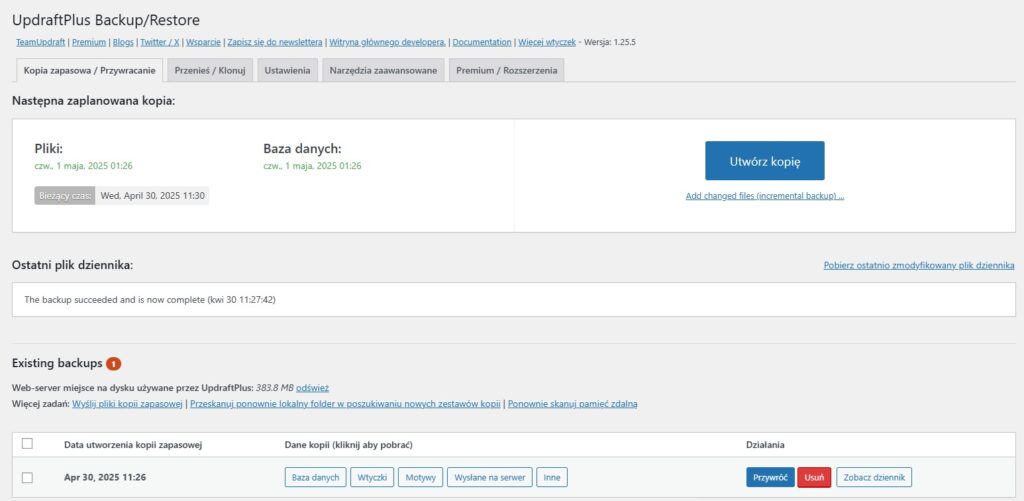Viewport: 1024px width, 501px height.
Task: Open the Ustawienia tab
Action: [287, 71]
